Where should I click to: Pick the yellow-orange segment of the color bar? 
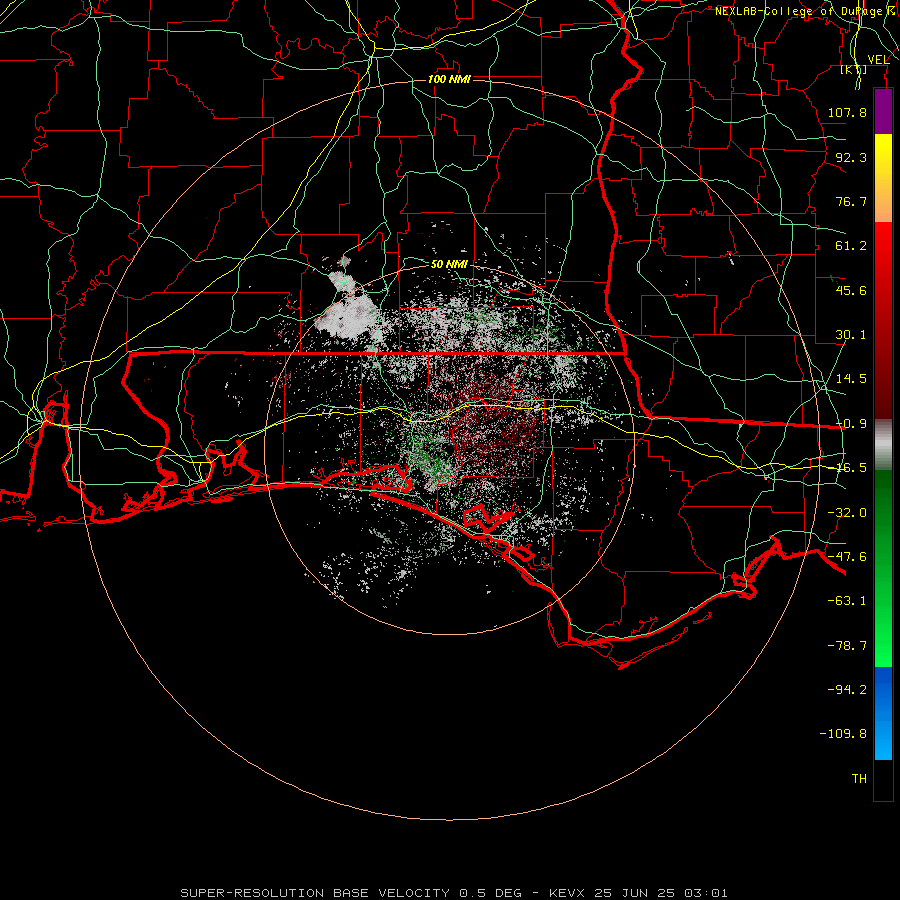click(883, 178)
